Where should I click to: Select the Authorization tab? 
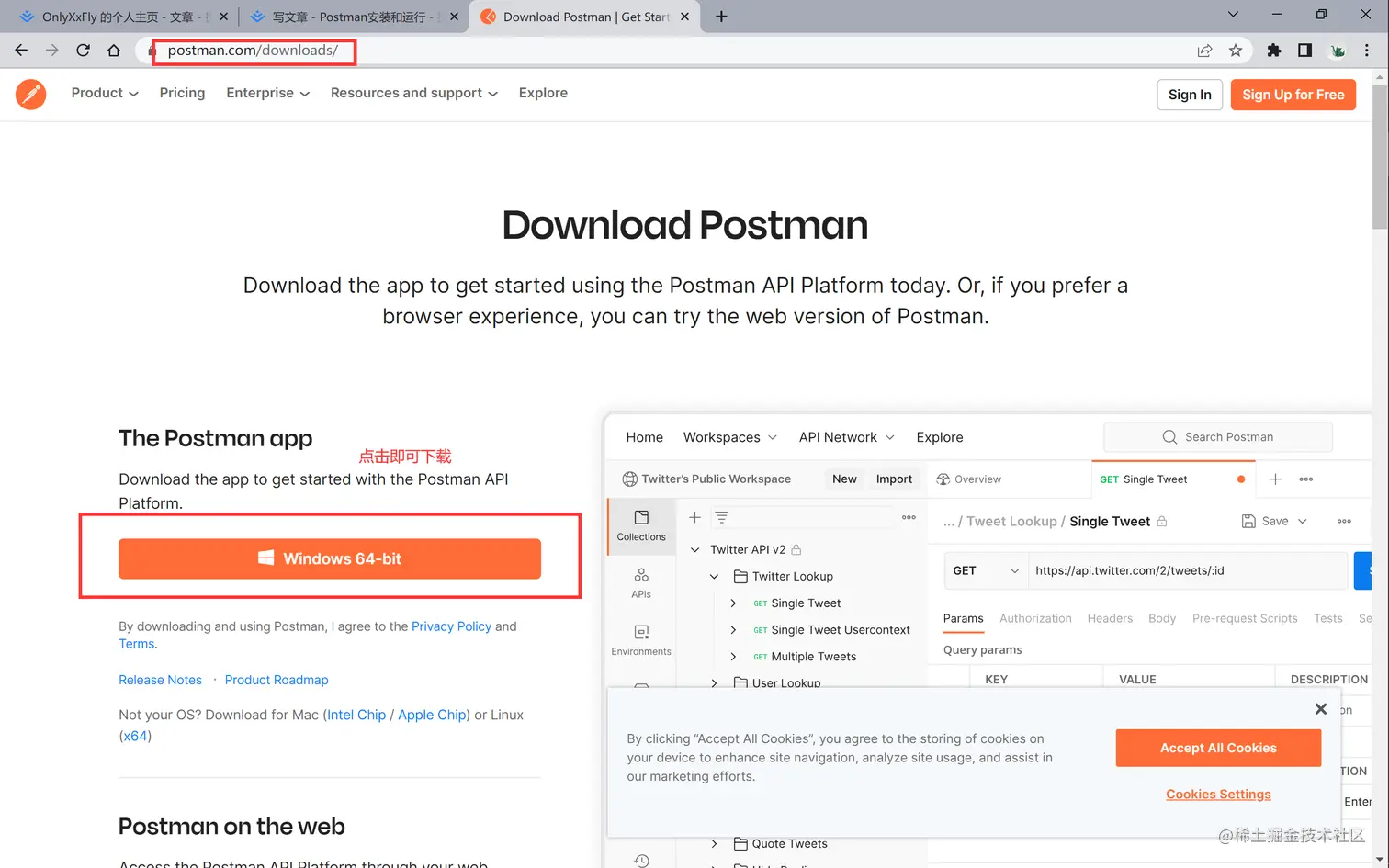click(1035, 618)
